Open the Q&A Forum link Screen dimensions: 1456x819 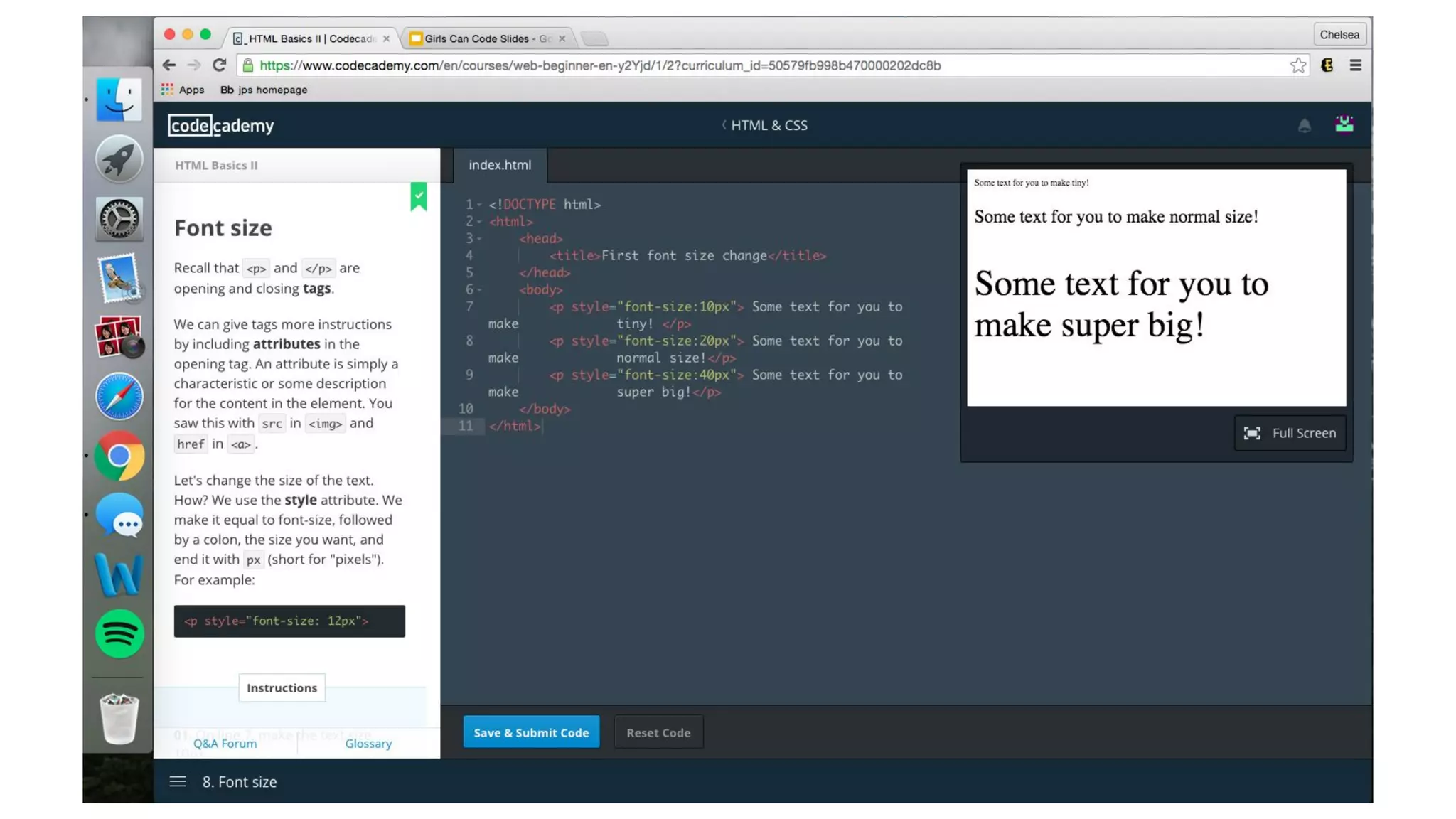click(x=225, y=743)
